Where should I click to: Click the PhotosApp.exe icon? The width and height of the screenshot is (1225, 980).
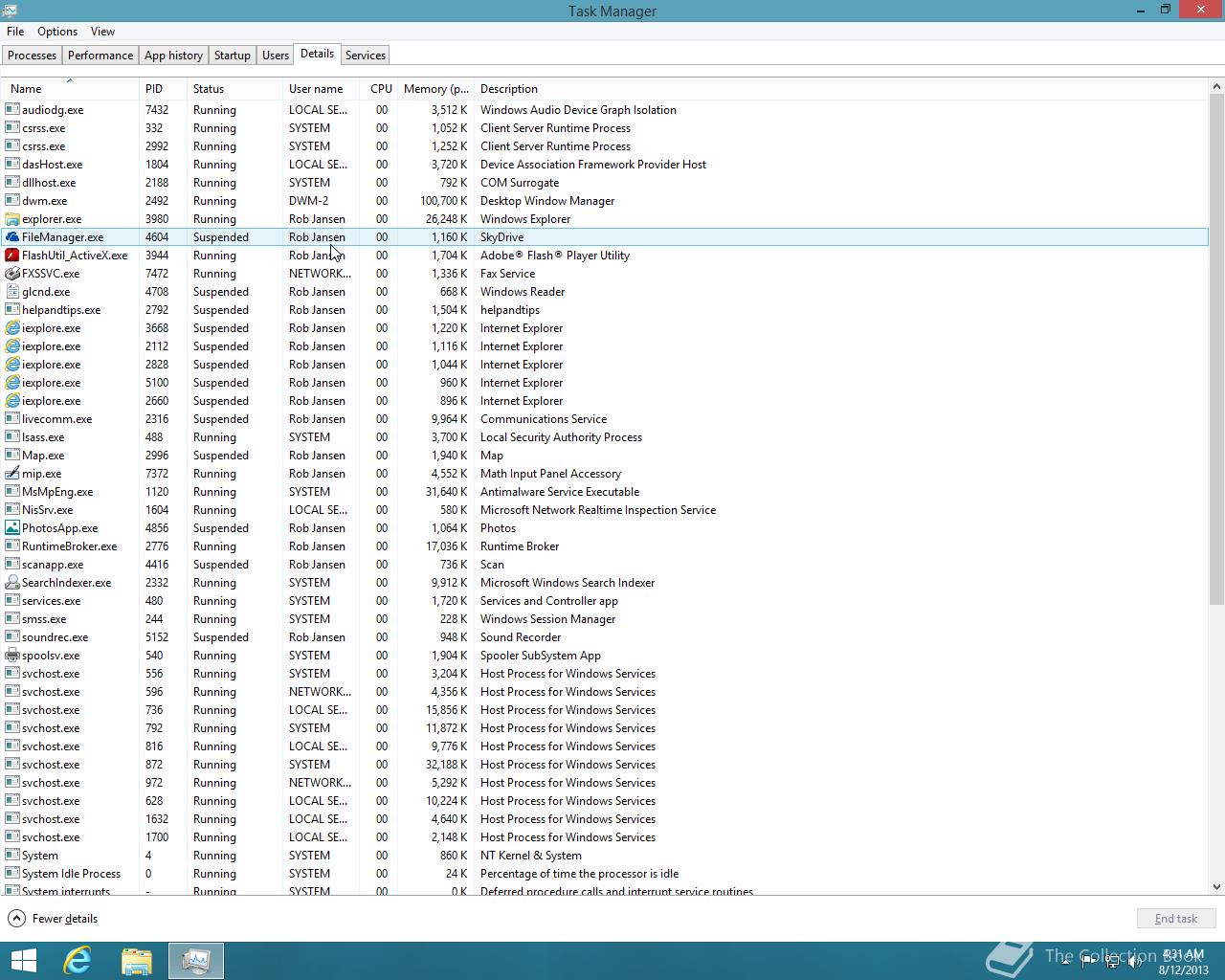click(12, 527)
